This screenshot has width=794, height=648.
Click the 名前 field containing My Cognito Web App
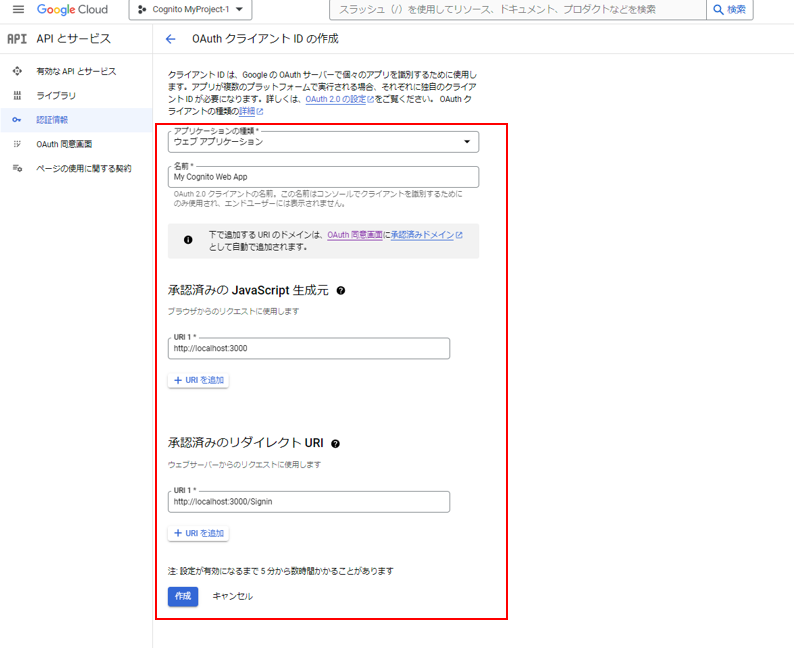click(x=323, y=177)
